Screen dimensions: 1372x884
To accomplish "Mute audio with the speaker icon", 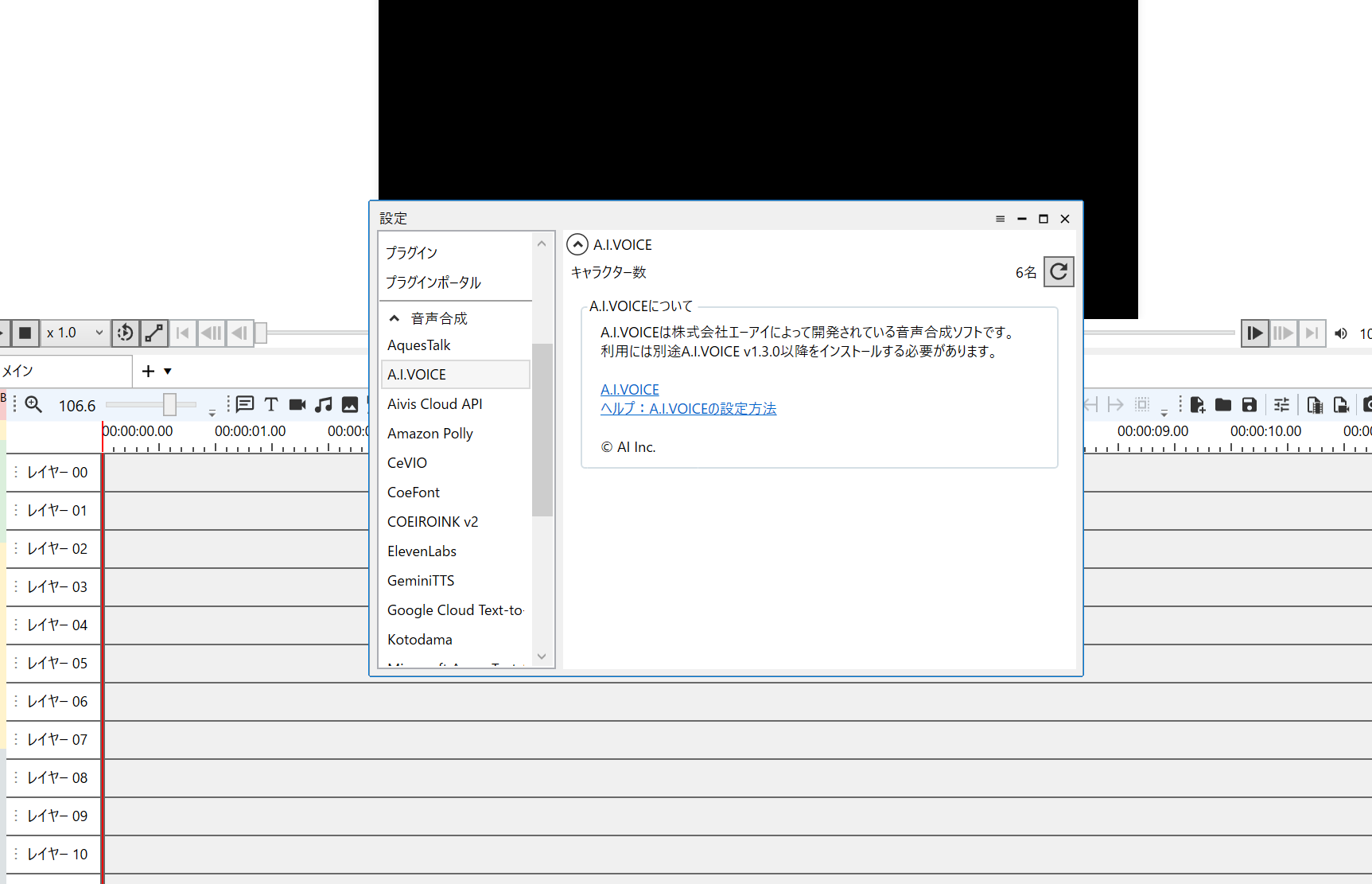I will coord(1341,333).
